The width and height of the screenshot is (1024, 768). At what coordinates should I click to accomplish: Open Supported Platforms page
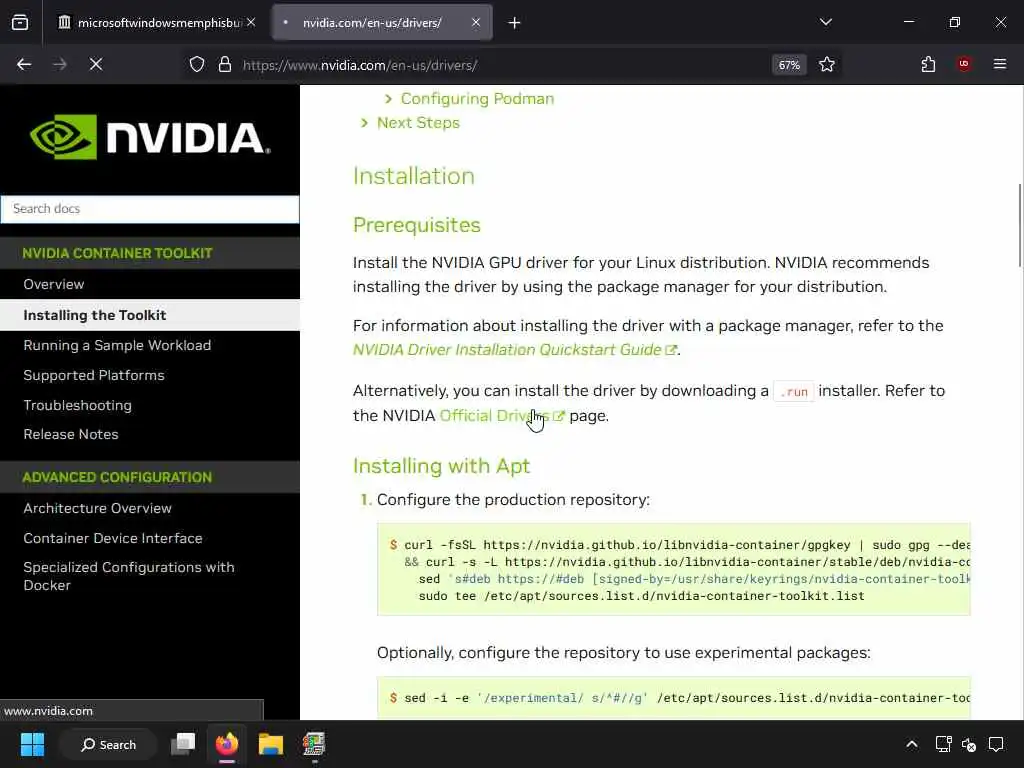pos(94,376)
